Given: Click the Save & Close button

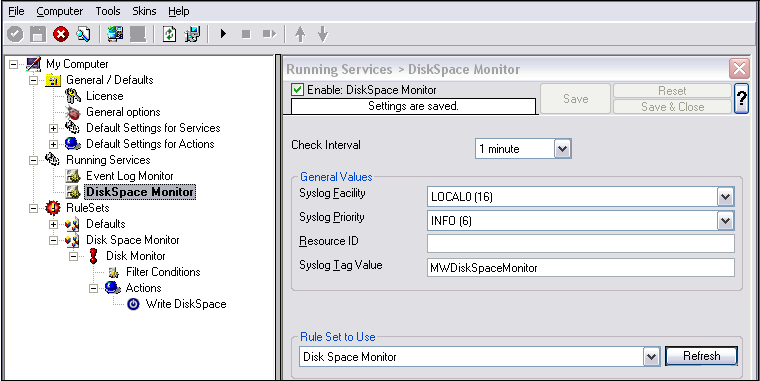Looking at the screenshot, I should pyautogui.click(x=672, y=107).
